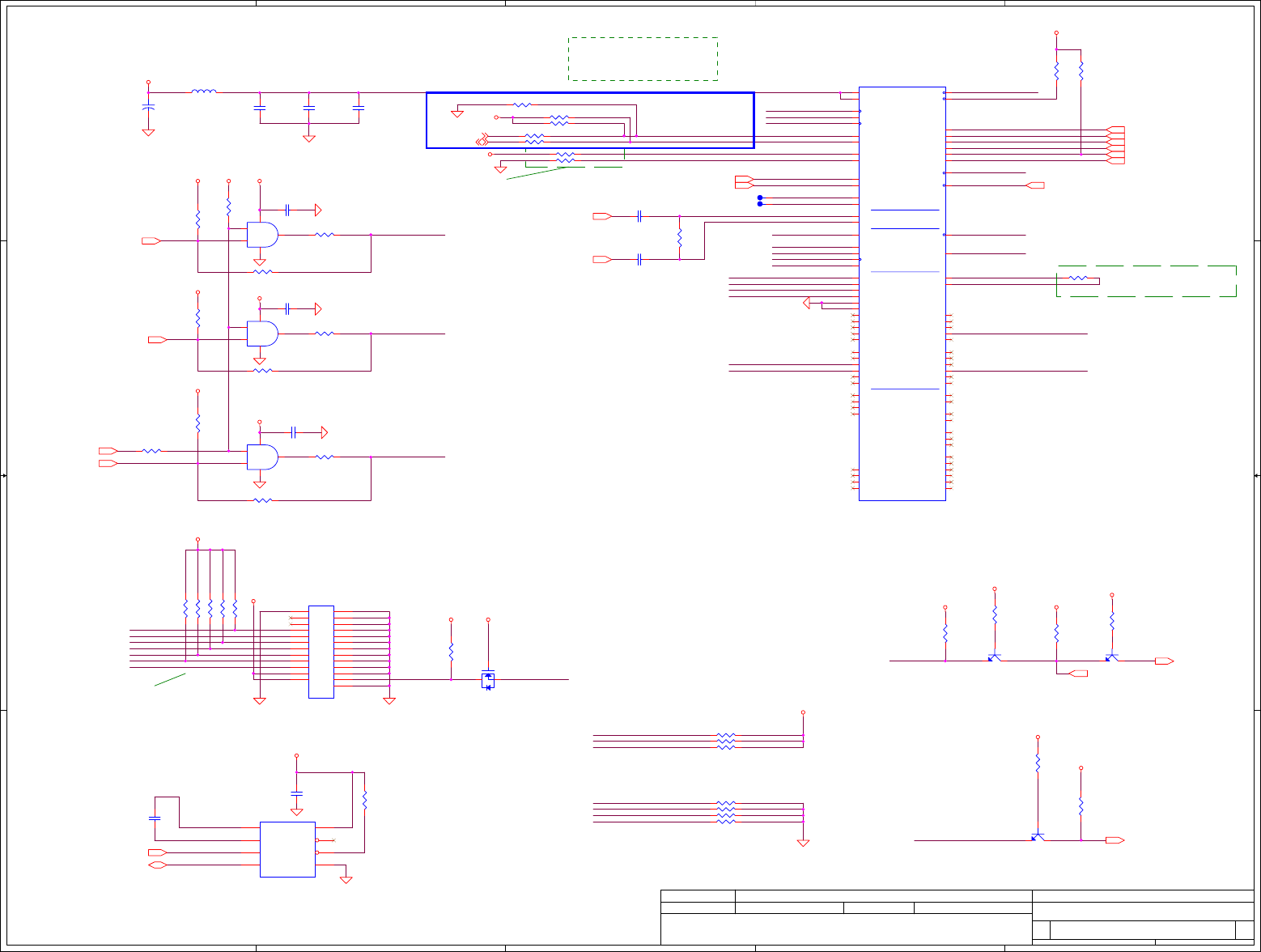1261x952 pixels.
Task: Select the vertical resistor right of the small IC
Action: pyautogui.click(x=364, y=801)
